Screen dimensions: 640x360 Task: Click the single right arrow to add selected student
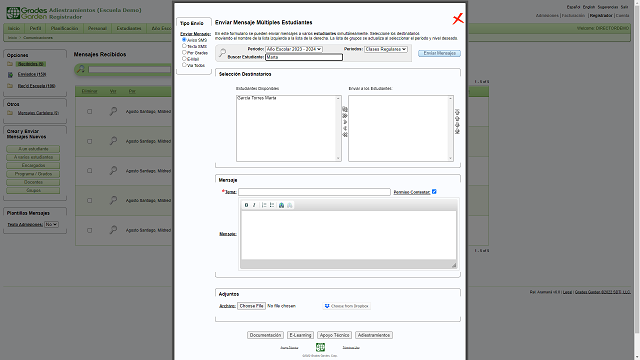click(345, 122)
